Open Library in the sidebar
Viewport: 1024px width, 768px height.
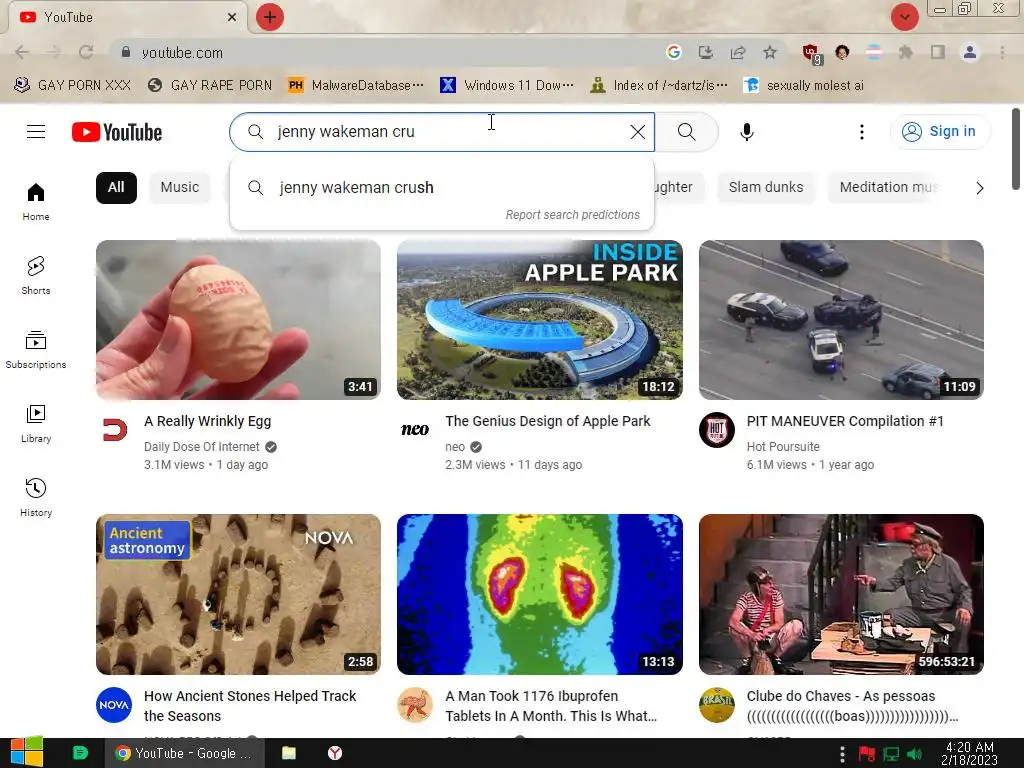(x=36, y=424)
